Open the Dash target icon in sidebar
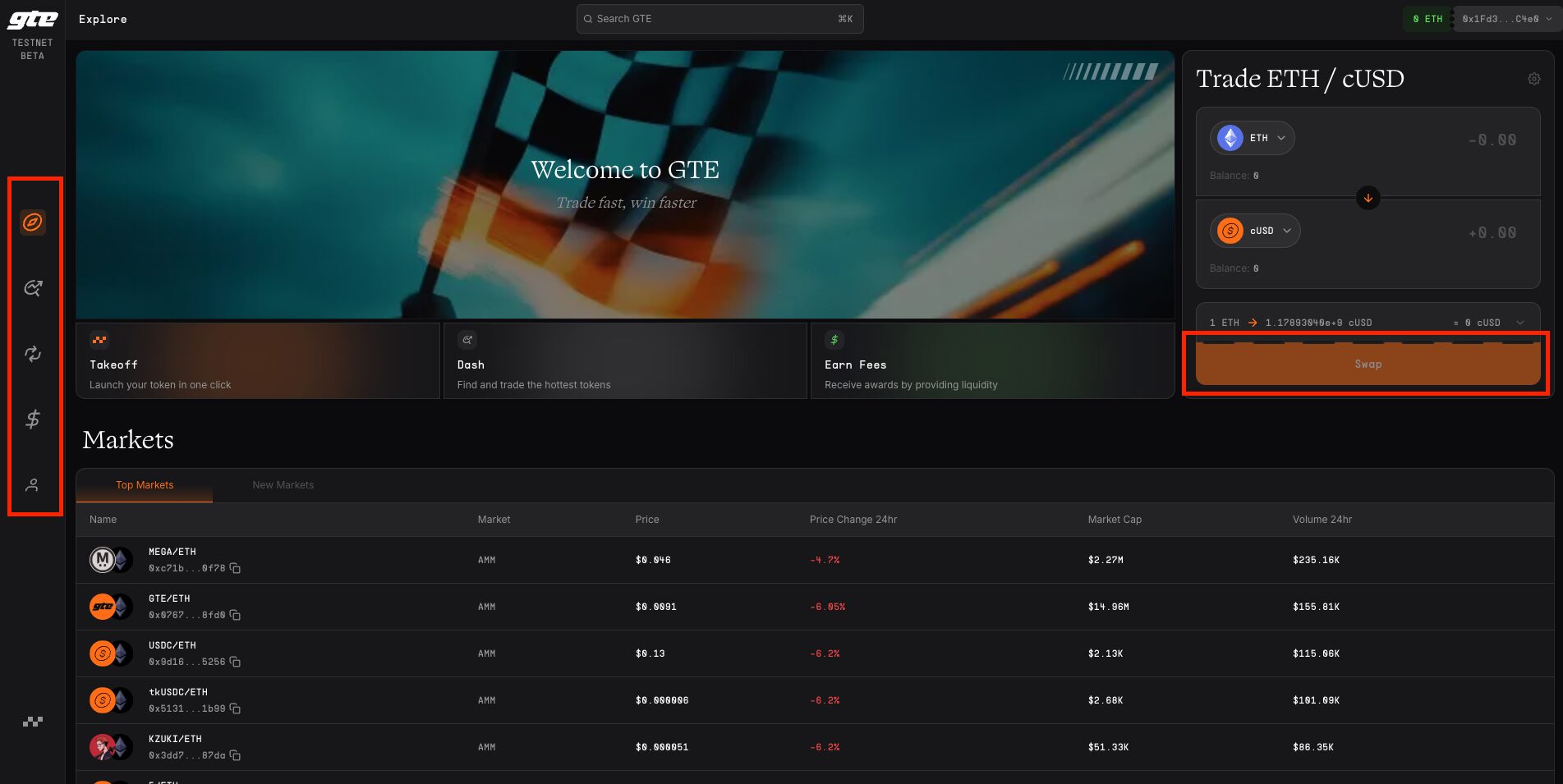The image size is (1563, 784). 33,288
